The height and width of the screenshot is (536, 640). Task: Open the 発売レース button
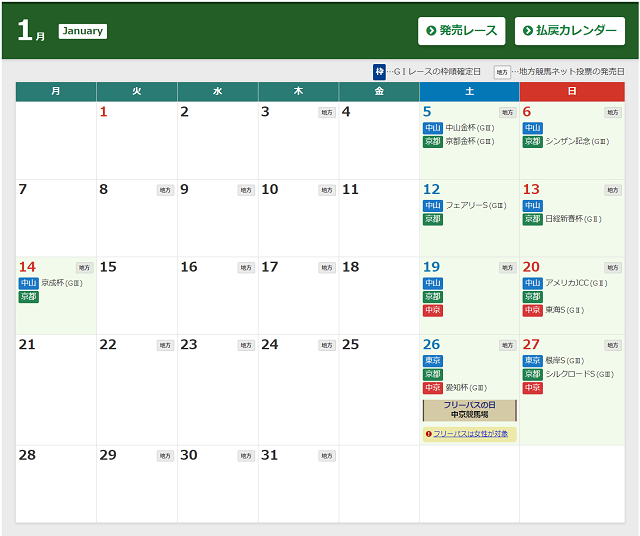461,31
